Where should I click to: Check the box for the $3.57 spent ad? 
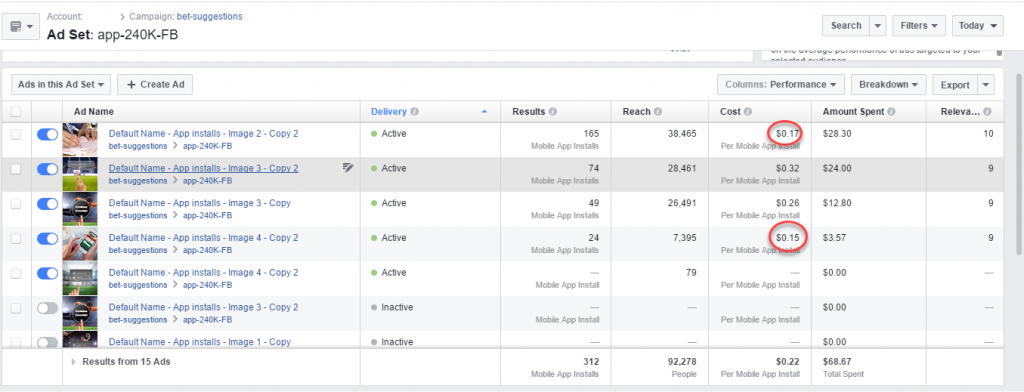[x=16, y=238]
